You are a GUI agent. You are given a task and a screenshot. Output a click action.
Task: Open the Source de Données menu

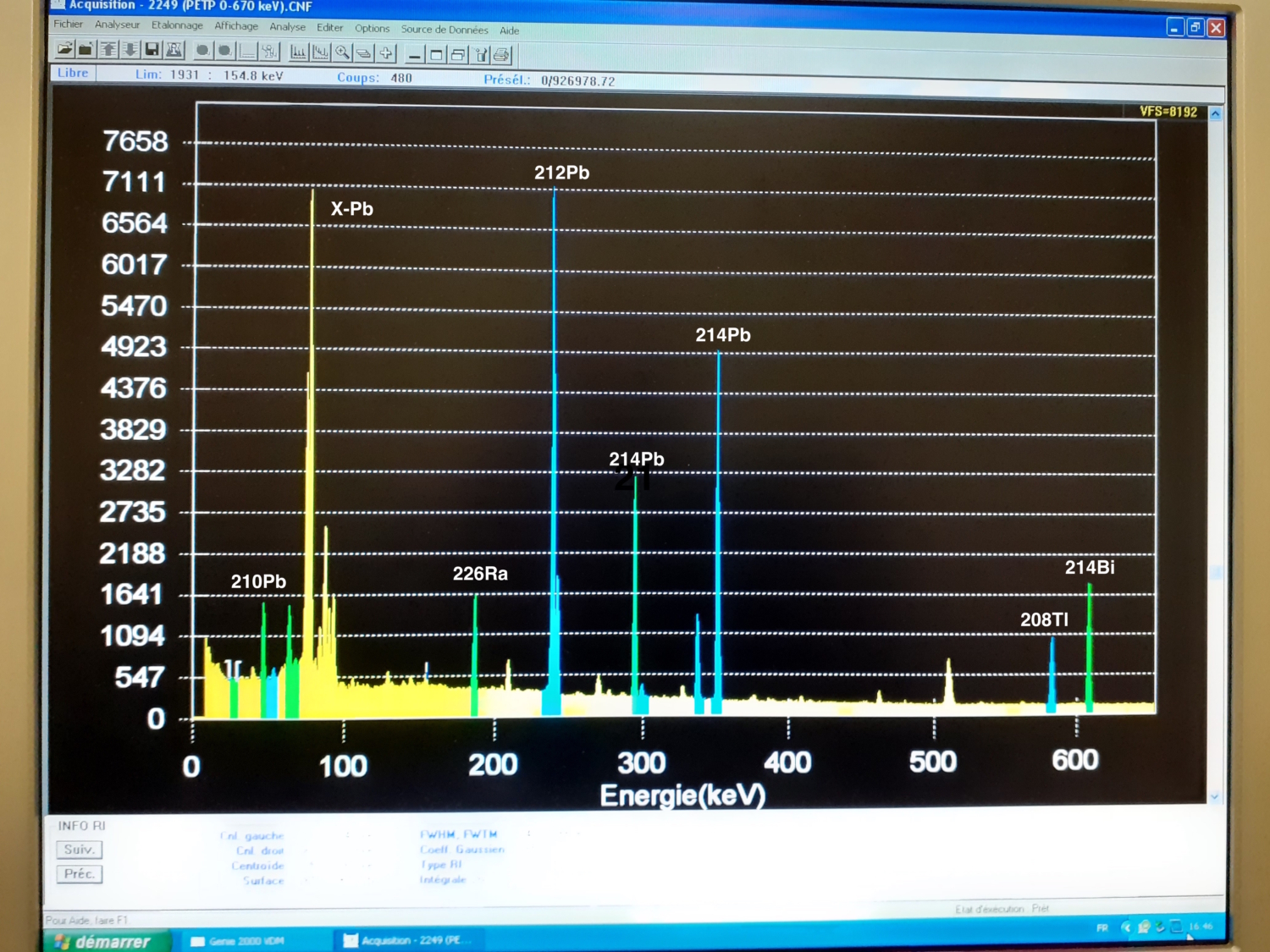[444, 30]
